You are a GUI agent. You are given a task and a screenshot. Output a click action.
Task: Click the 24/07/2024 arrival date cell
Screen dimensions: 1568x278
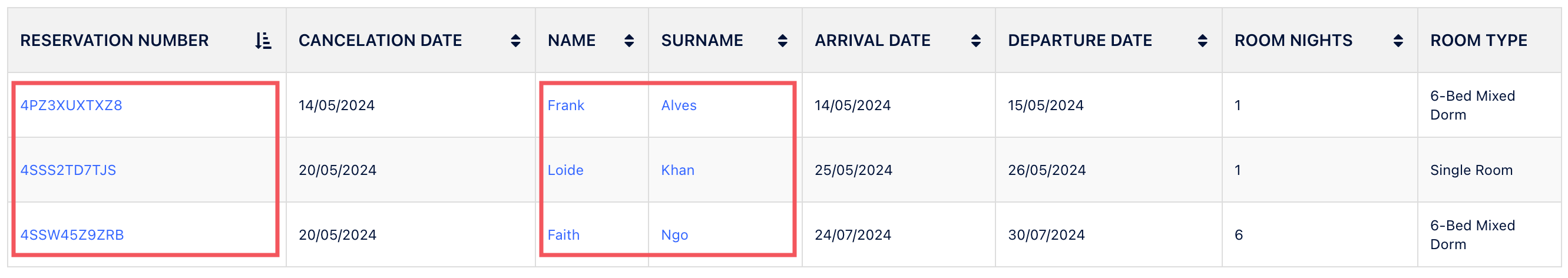[852, 235]
